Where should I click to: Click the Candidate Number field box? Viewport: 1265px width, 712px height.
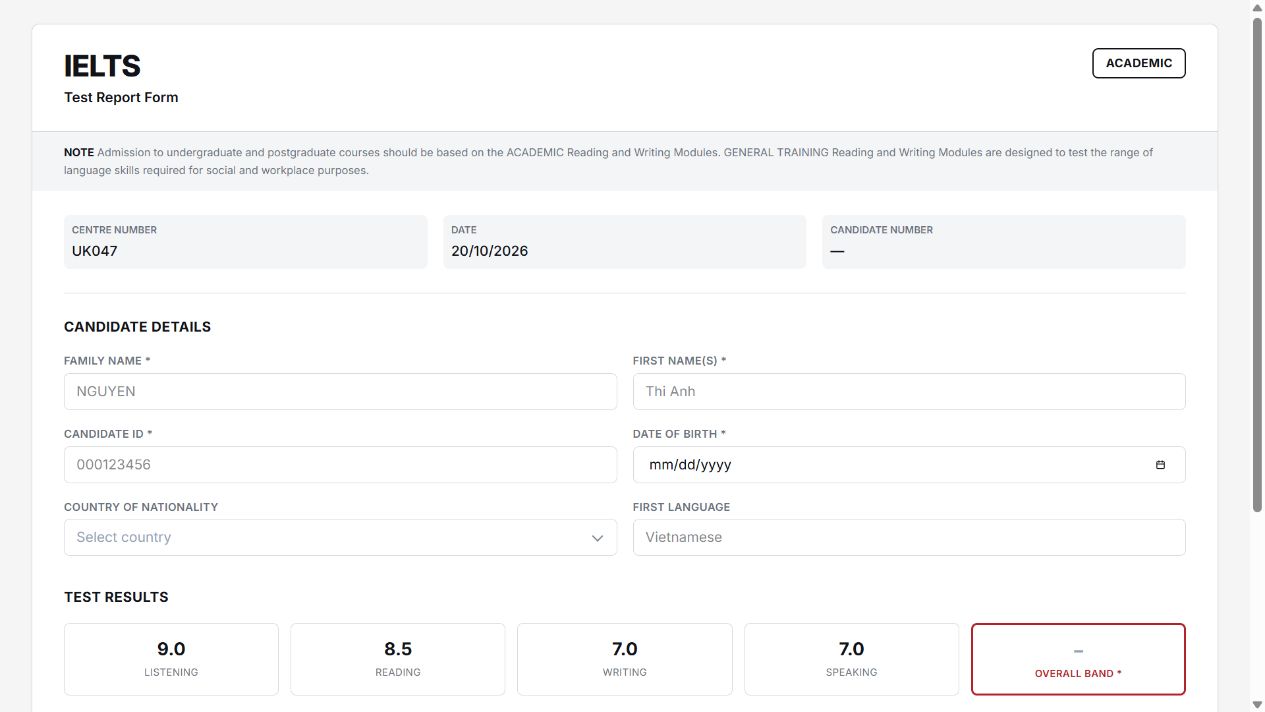(1004, 242)
